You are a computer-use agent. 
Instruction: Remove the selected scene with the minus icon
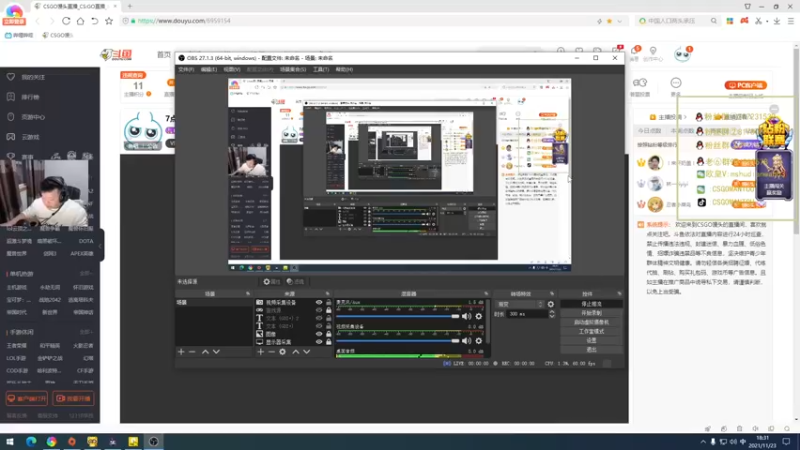[192, 352]
